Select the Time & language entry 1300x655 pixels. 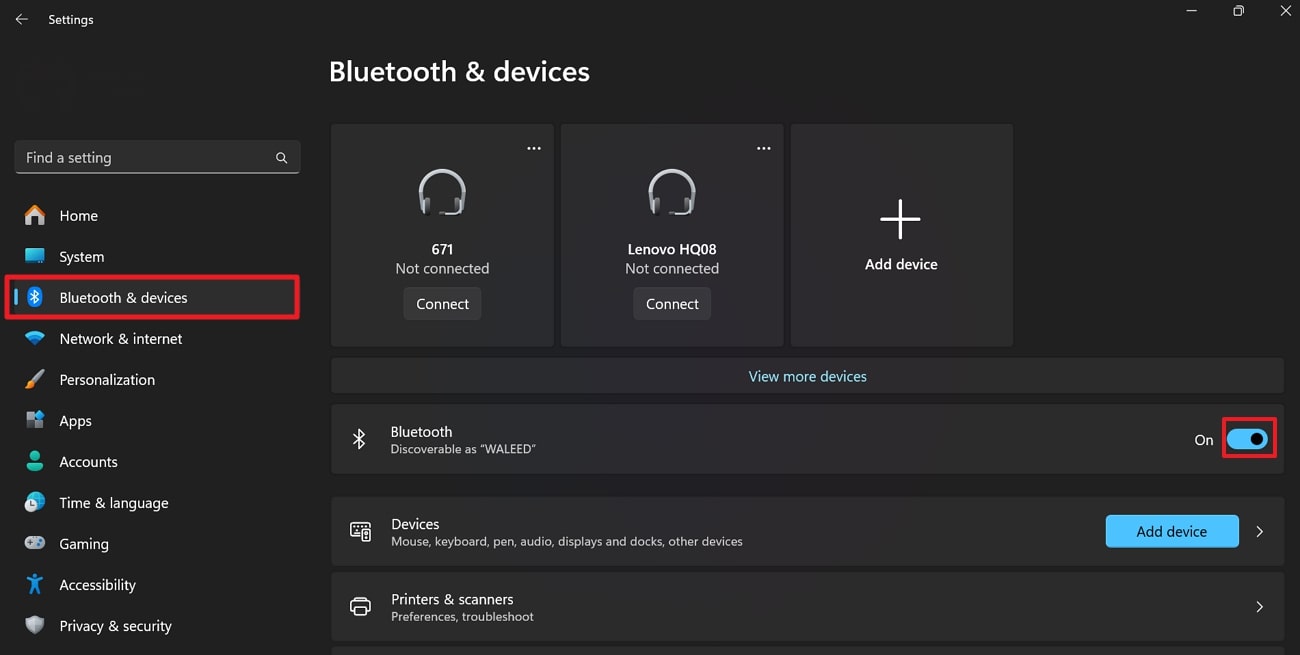[113, 502]
